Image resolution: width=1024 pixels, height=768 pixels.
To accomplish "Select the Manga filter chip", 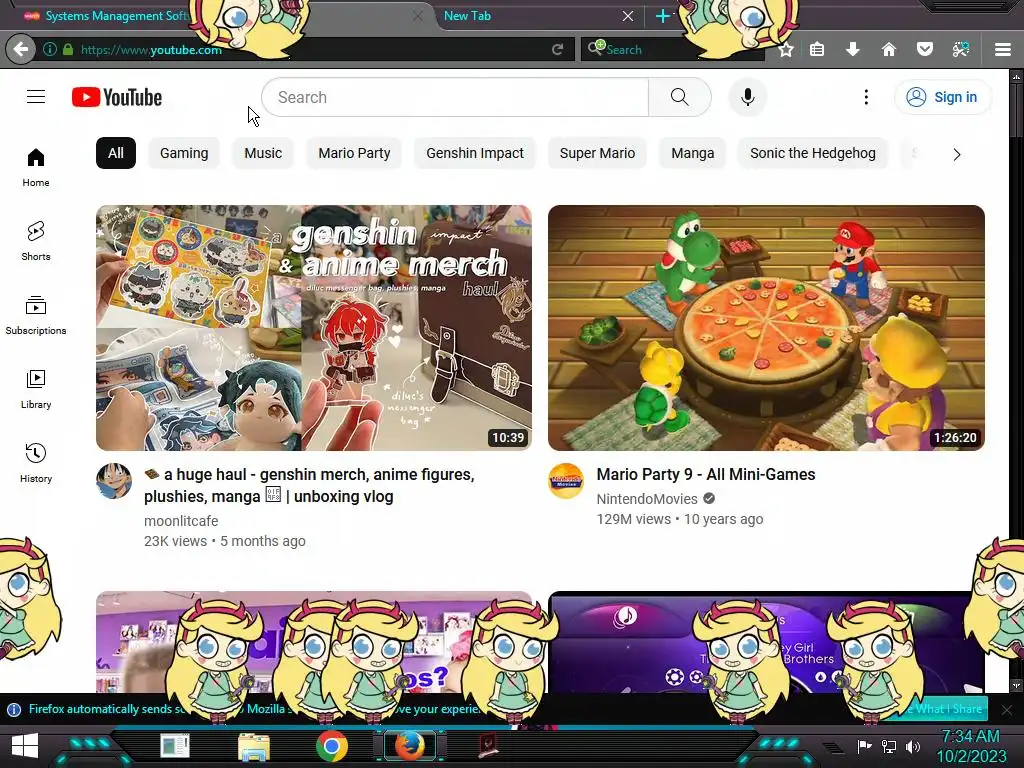I will (692, 153).
